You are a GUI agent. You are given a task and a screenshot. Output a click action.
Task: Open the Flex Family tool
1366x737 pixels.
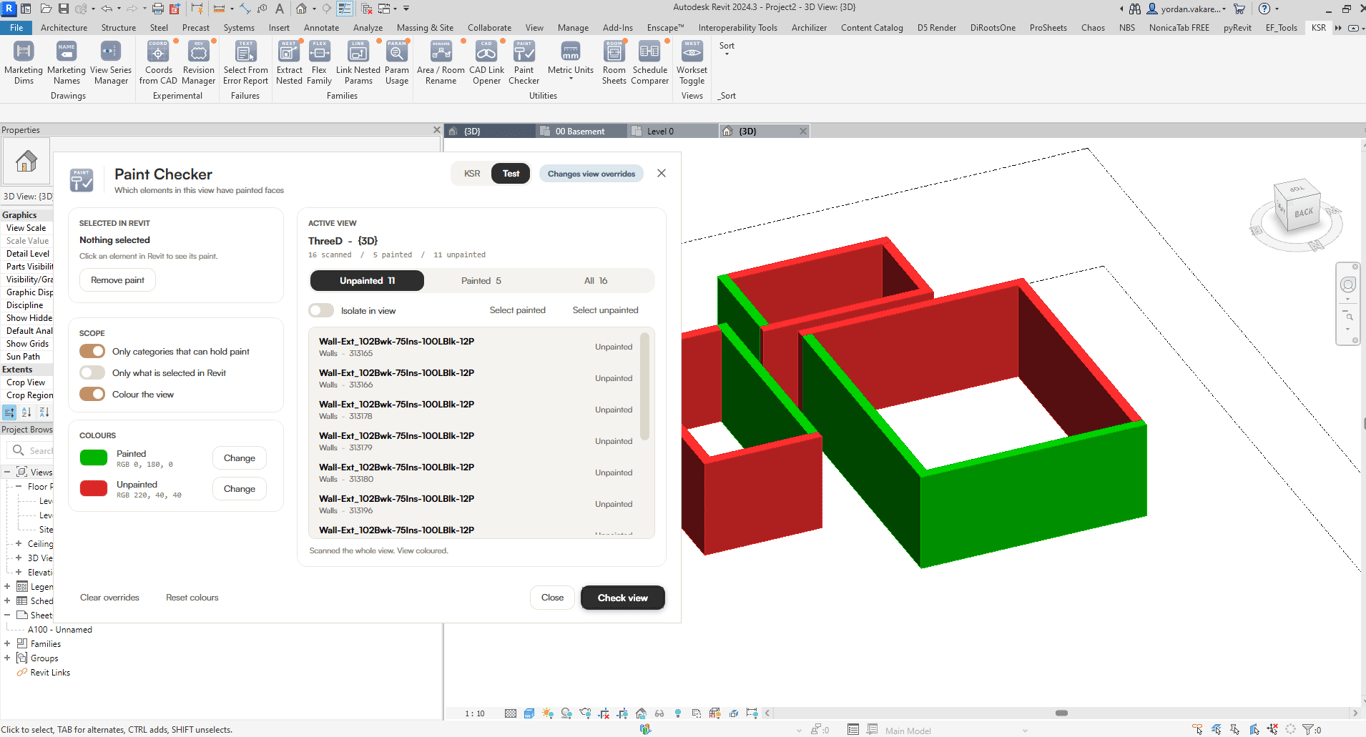319,63
